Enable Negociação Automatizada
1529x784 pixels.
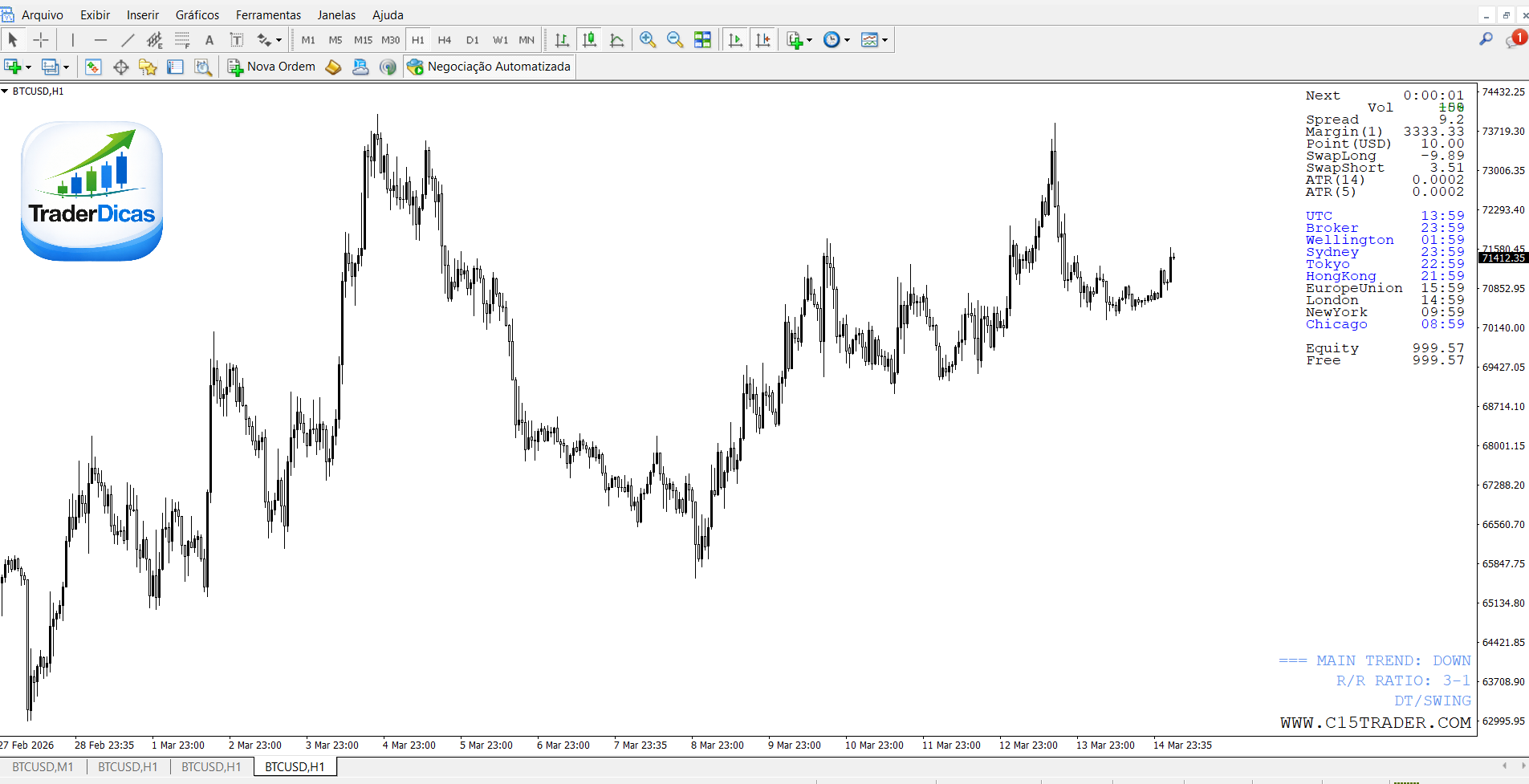[x=489, y=67]
